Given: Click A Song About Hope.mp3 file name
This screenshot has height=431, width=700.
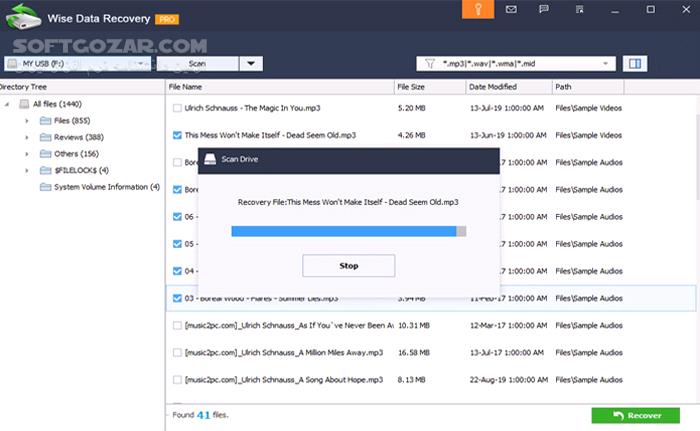Looking at the screenshot, I should tap(284, 380).
